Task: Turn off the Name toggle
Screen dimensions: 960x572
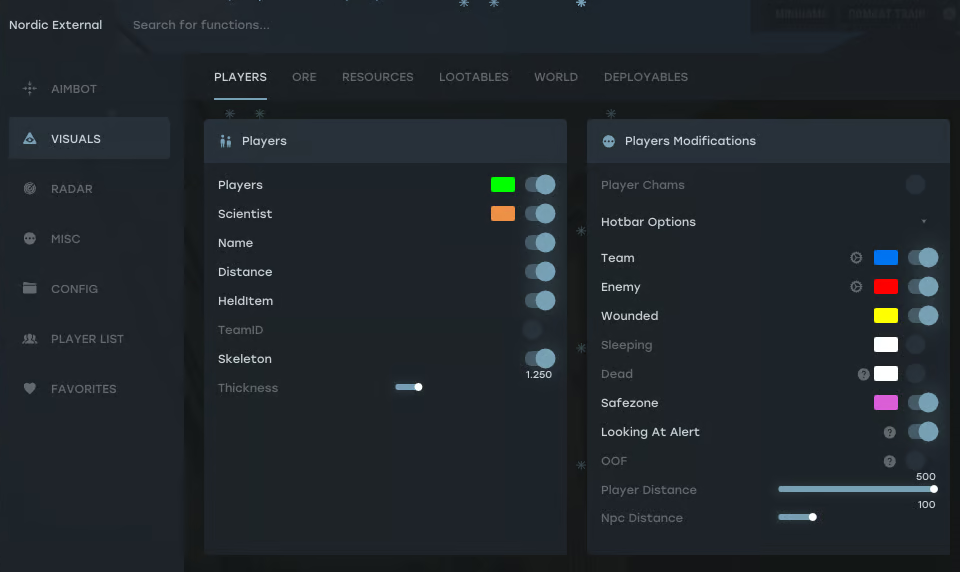Action: pos(540,243)
